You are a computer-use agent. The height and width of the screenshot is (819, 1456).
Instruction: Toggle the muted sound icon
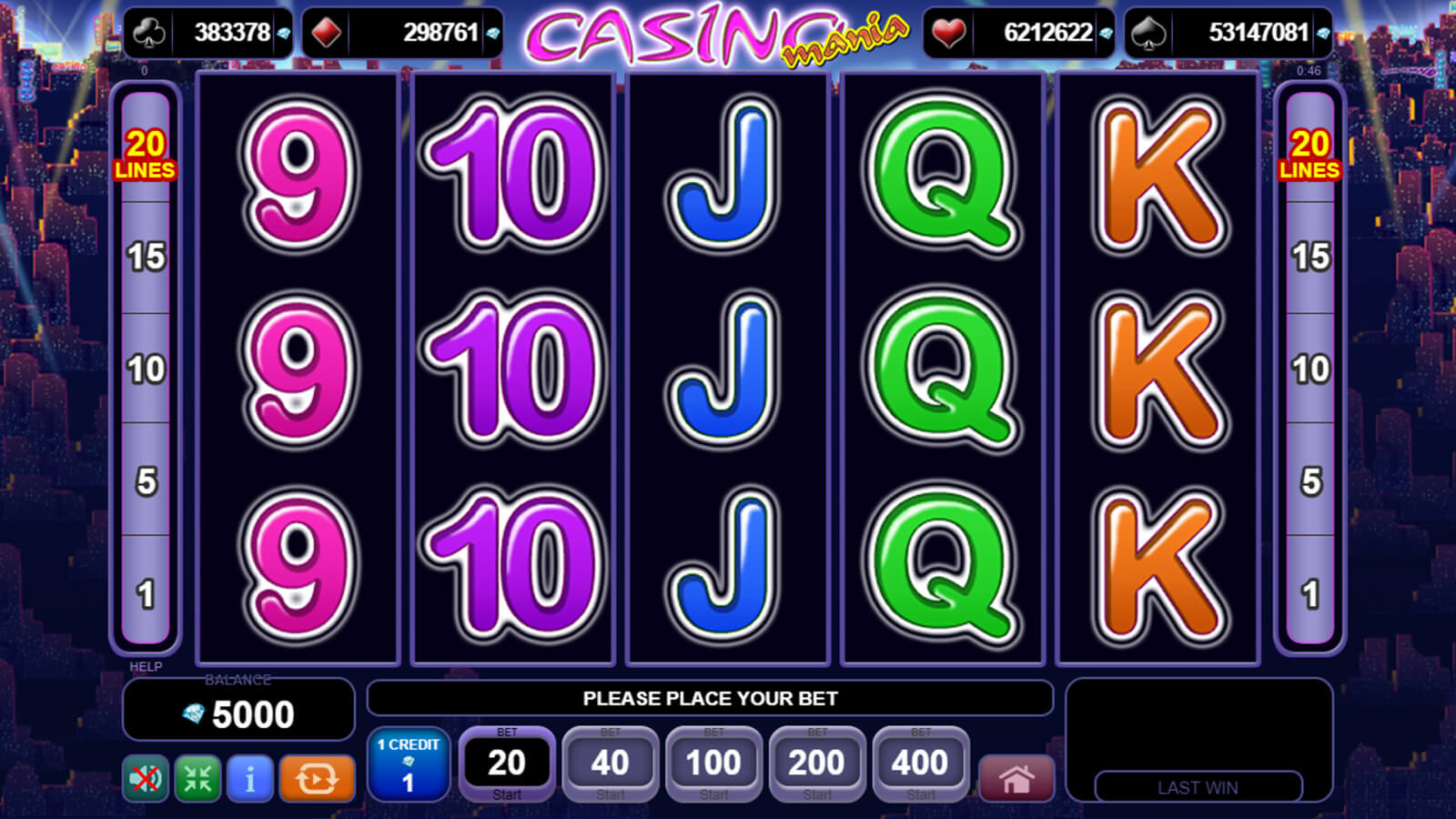click(146, 779)
